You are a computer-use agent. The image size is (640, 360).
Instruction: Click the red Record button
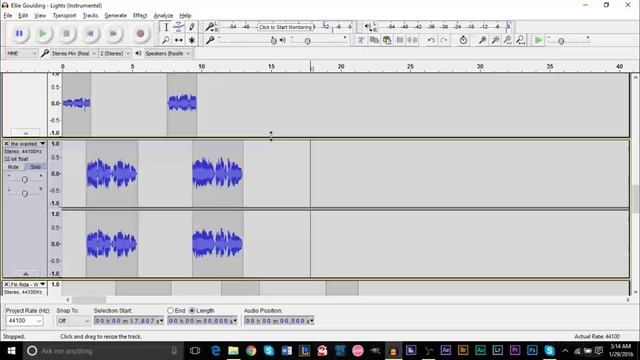[140, 33]
